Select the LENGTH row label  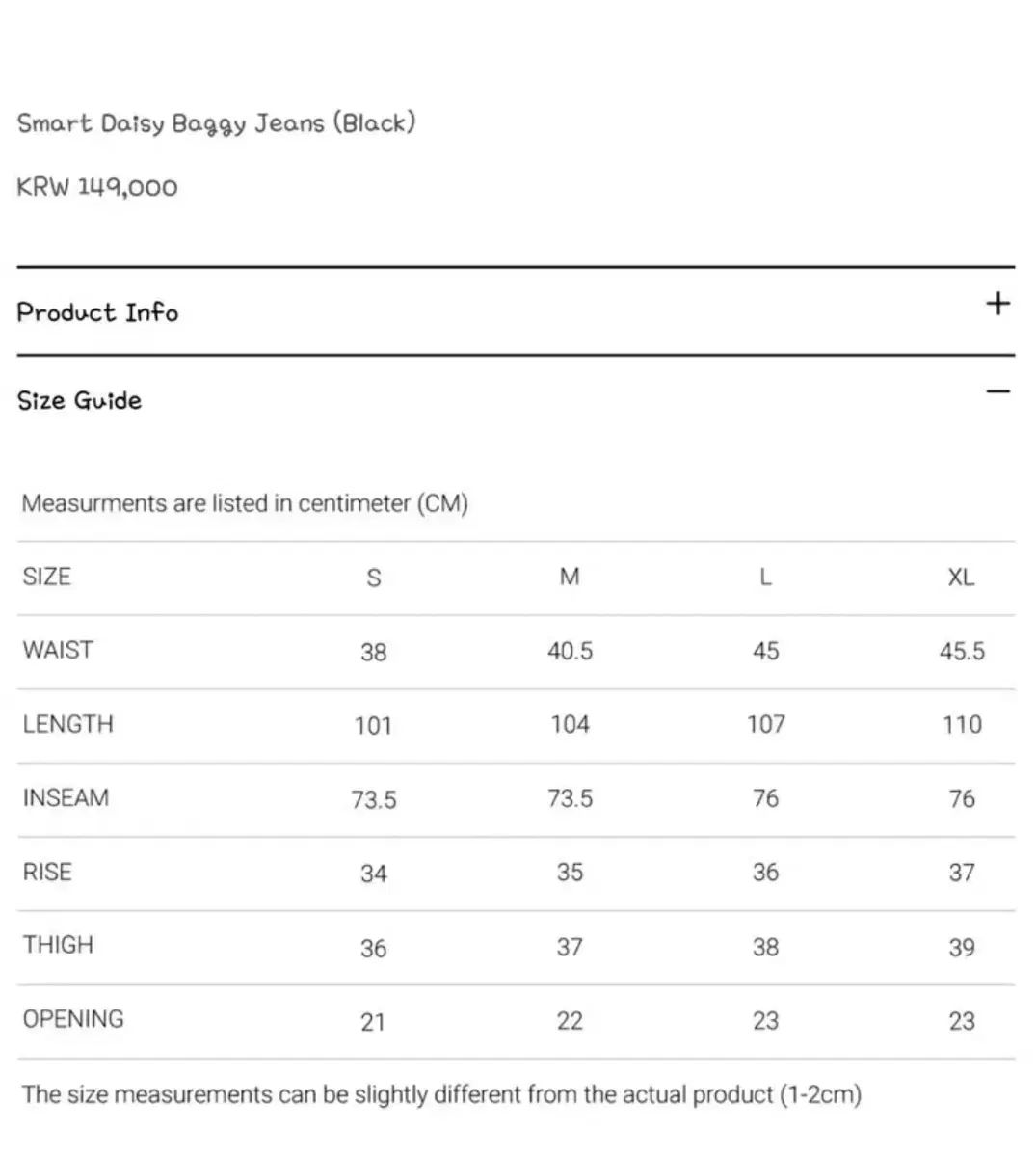pos(67,724)
